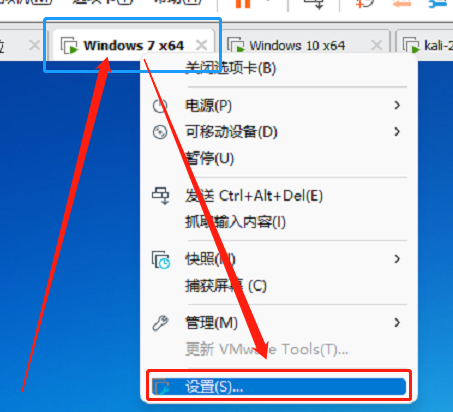The height and width of the screenshot is (412, 453).
Task: Choose 暂停(U) to pause the VM
Action: (210, 158)
